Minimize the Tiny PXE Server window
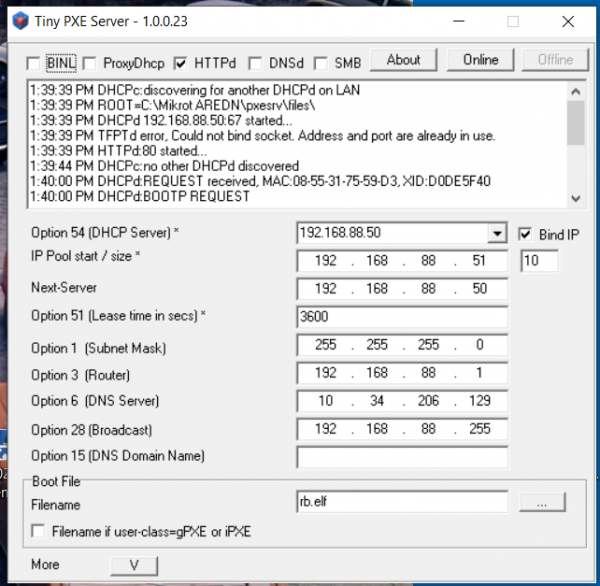This screenshot has height=586, width=600. click(x=459, y=21)
